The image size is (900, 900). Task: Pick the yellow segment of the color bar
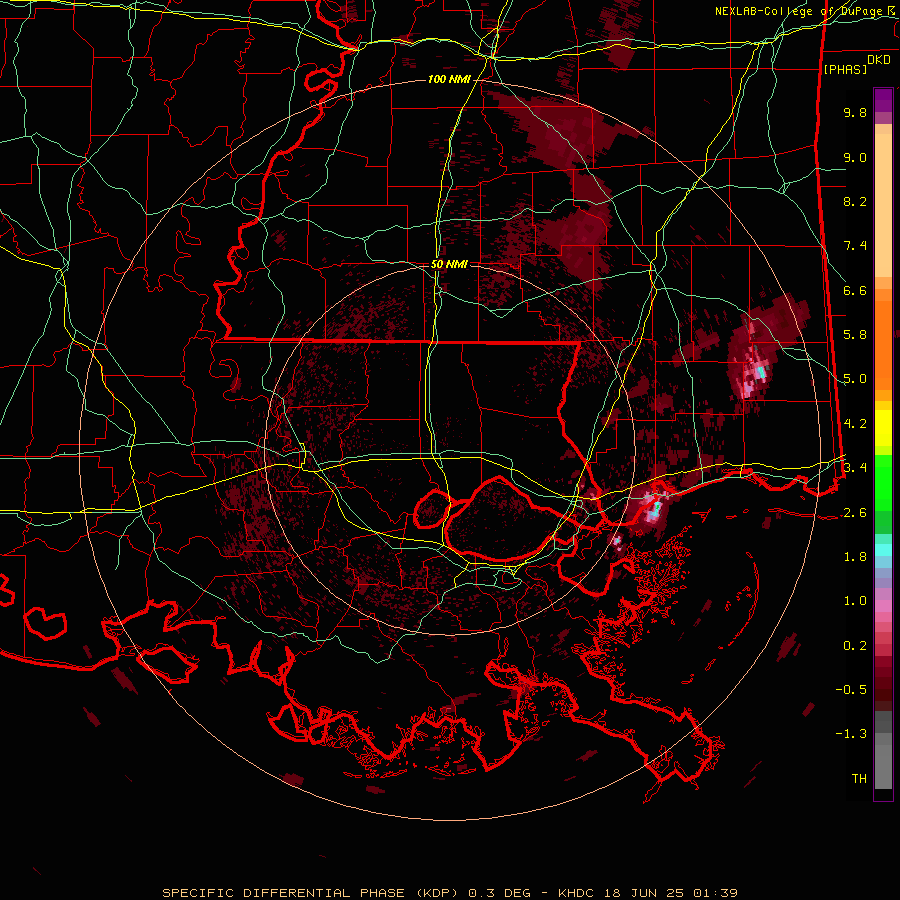(x=883, y=428)
